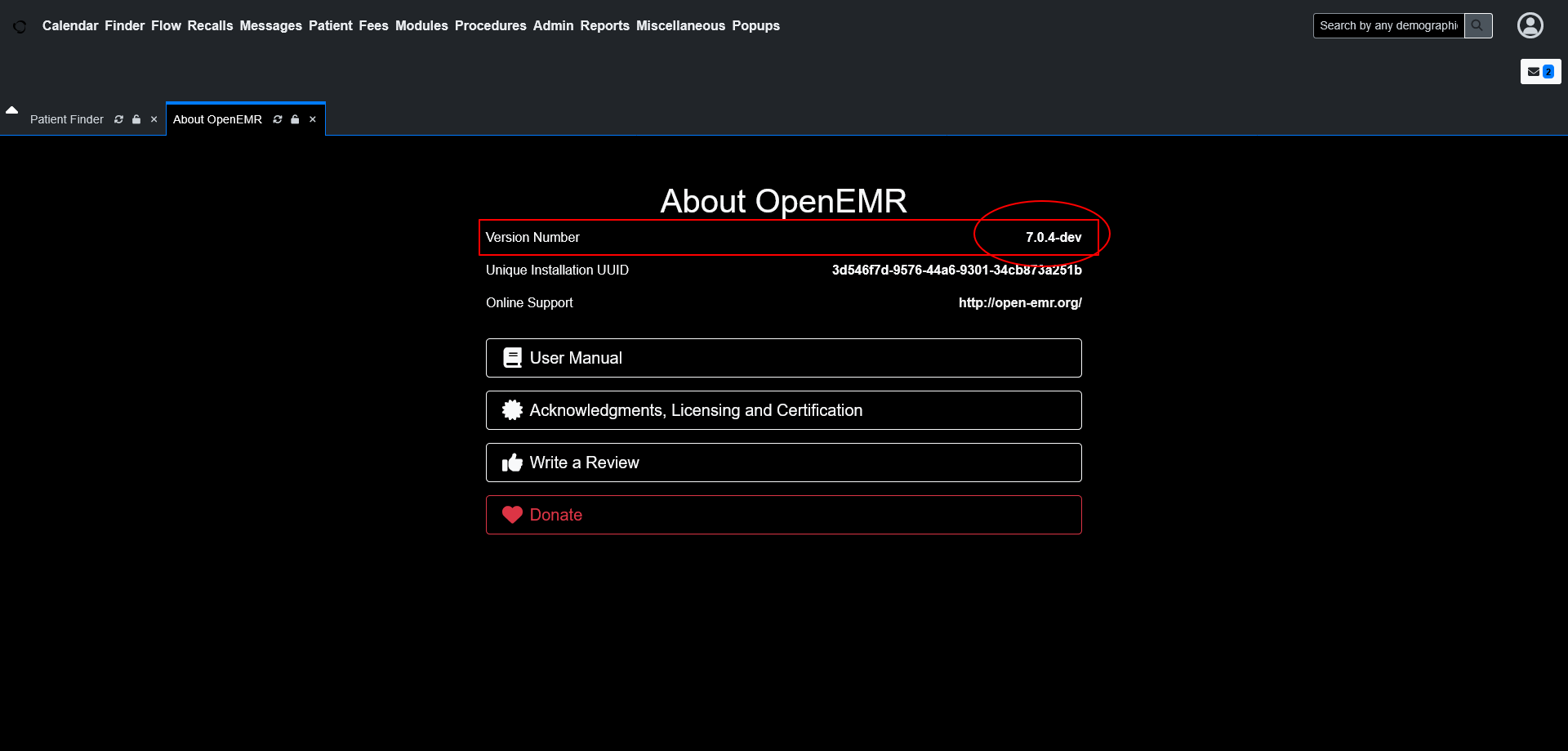The image size is (1568, 751).
Task: Toggle lock on About OpenEMR tab
Action: tap(295, 119)
